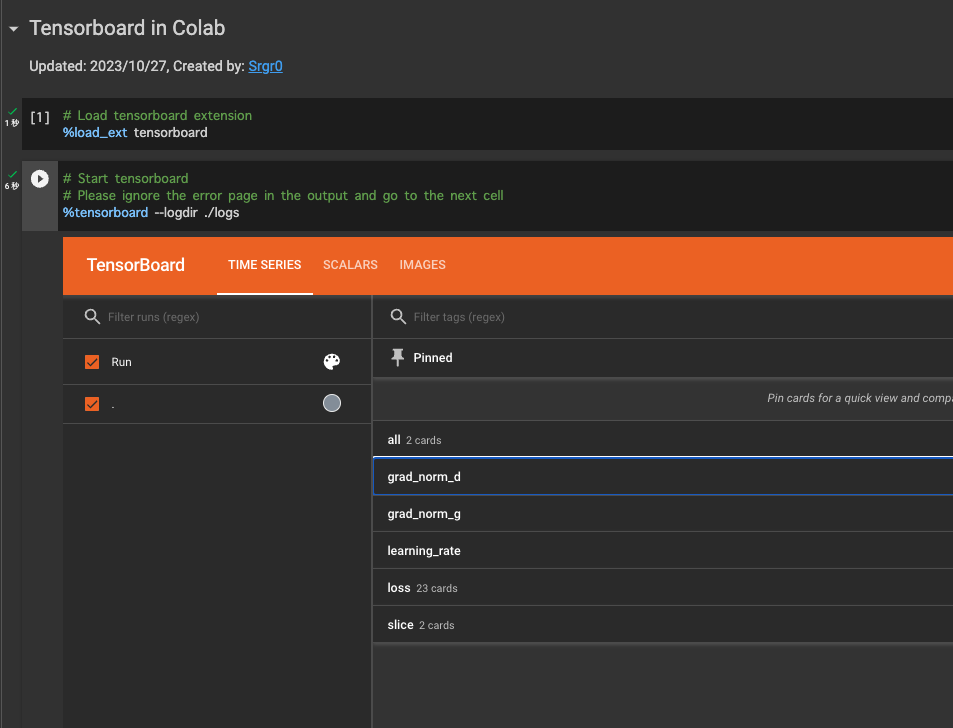Open the Srgr0 creator profile link

click(x=265, y=67)
